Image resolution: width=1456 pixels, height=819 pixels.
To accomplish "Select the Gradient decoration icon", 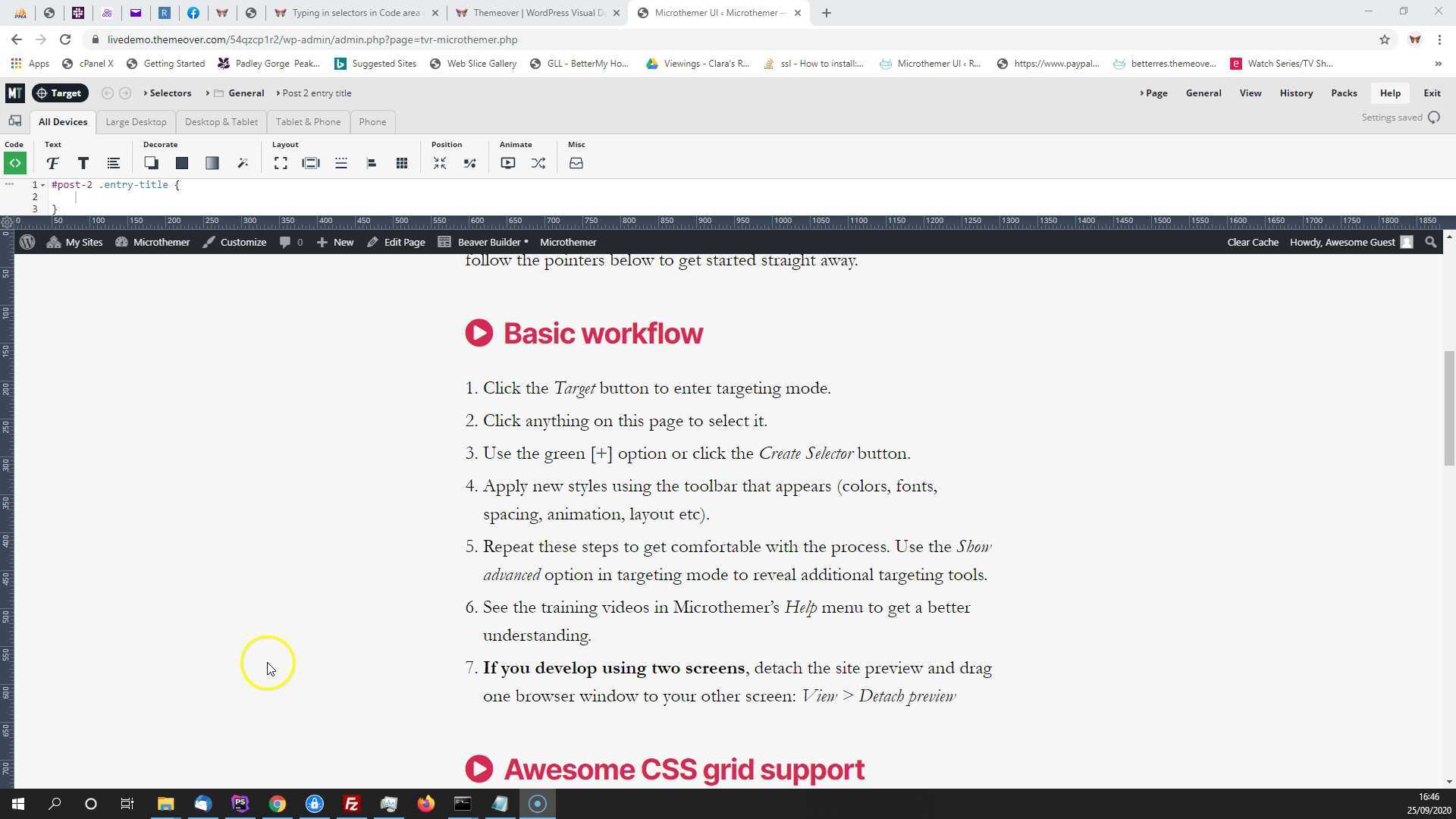I will (x=212, y=163).
